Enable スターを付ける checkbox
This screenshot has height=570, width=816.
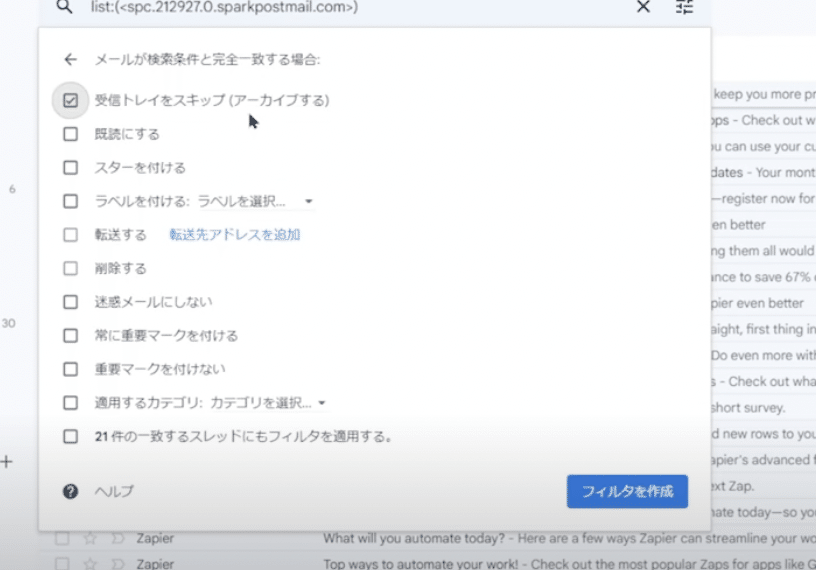pyautogui.click(x=70, y=168)
